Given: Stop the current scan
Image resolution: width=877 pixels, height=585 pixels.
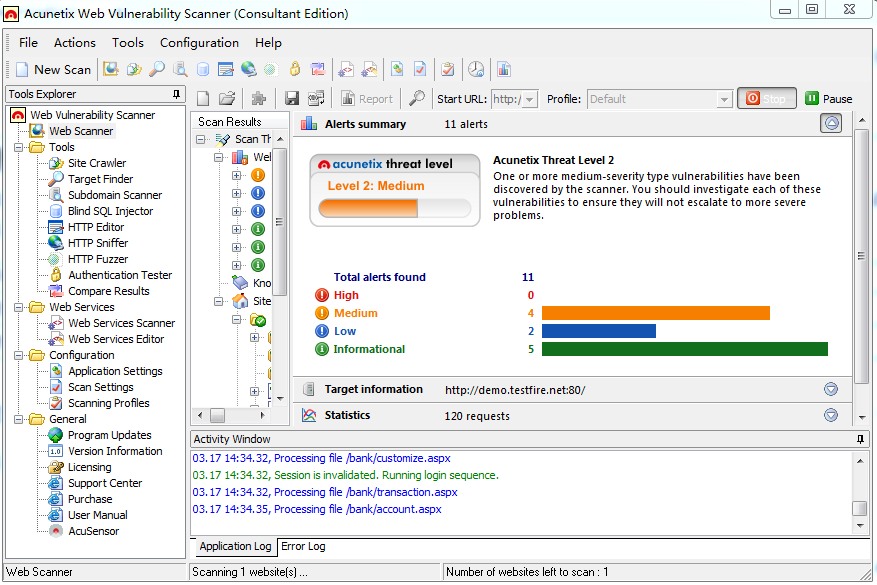Looking at the screenshot, I should (766, 98).
